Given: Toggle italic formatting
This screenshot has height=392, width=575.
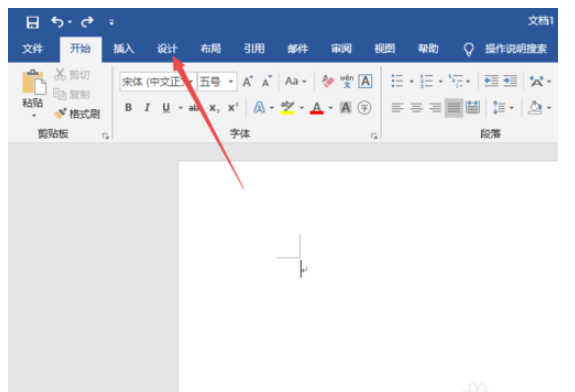Looking at the screenshot, I should coord(147,107).
